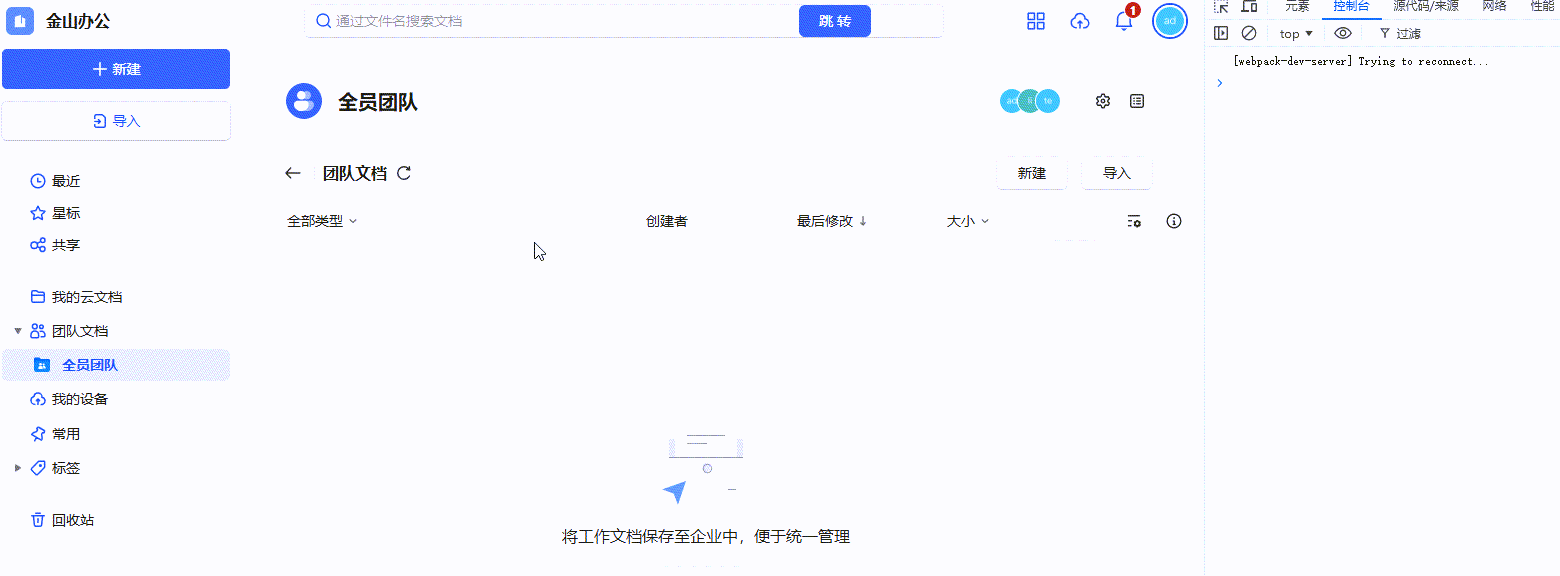Viewport: 1560px width, 576px height.
Task: Open the notifications bell
Action: click(x=1124, y=21)
